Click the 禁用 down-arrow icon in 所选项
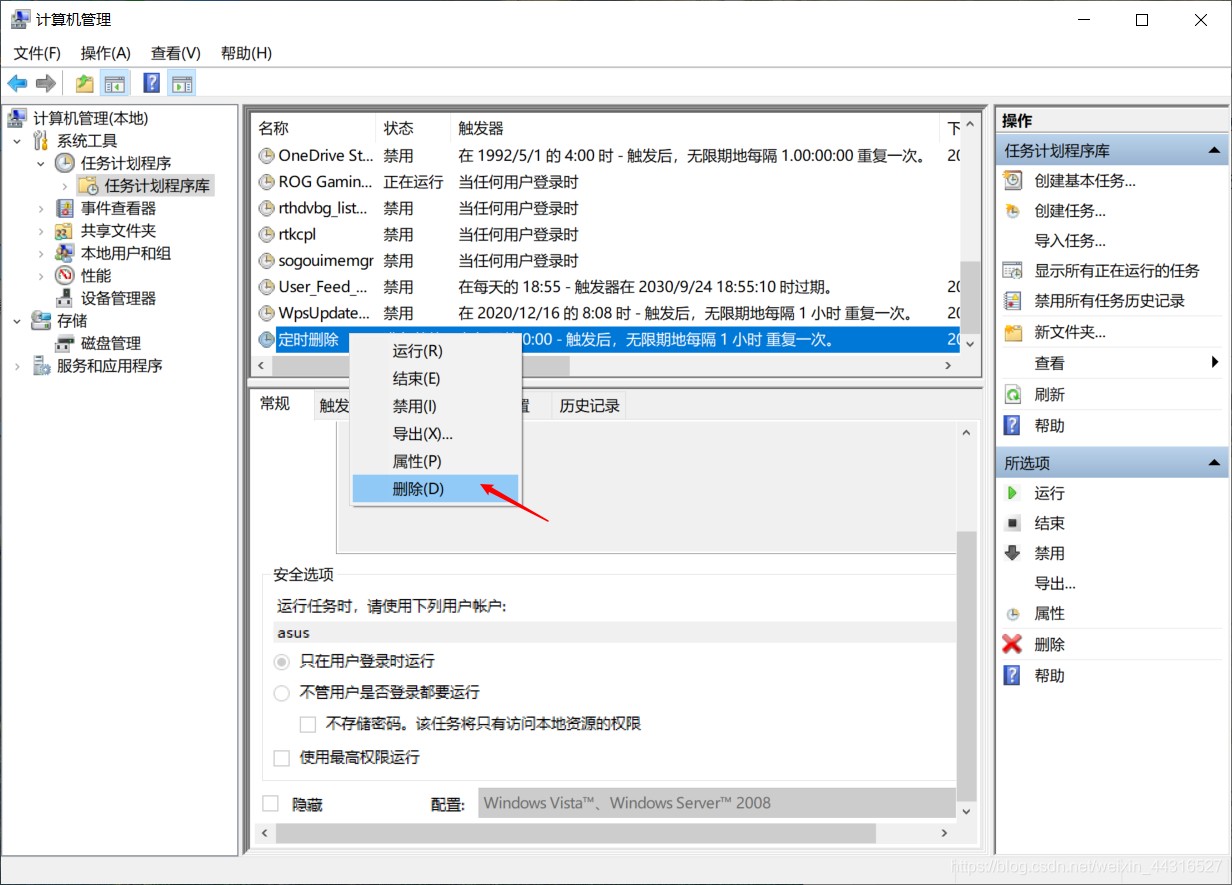Viewport: 1232px width, 885px height. click(1013, 553)
